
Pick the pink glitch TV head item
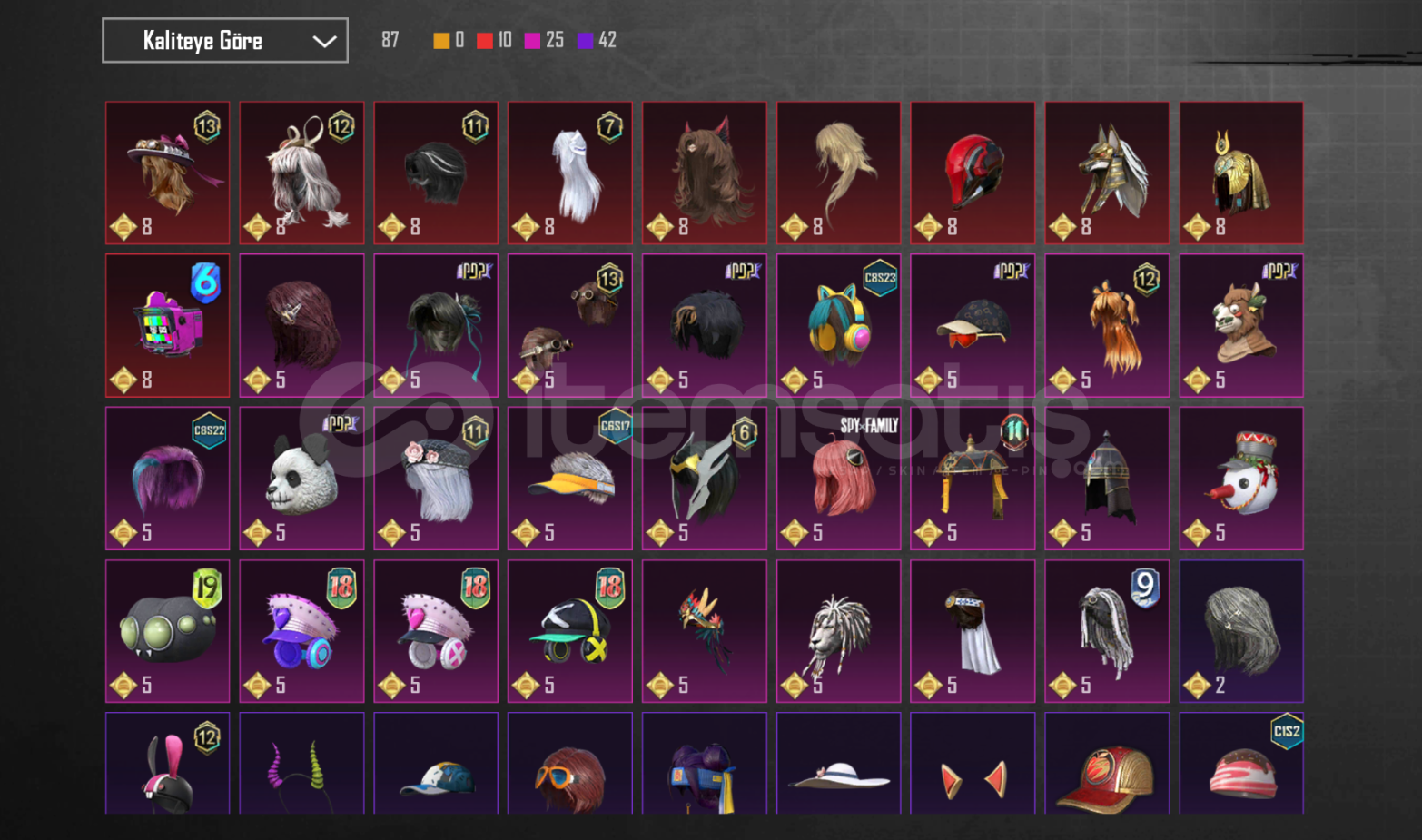coord(167,325)
